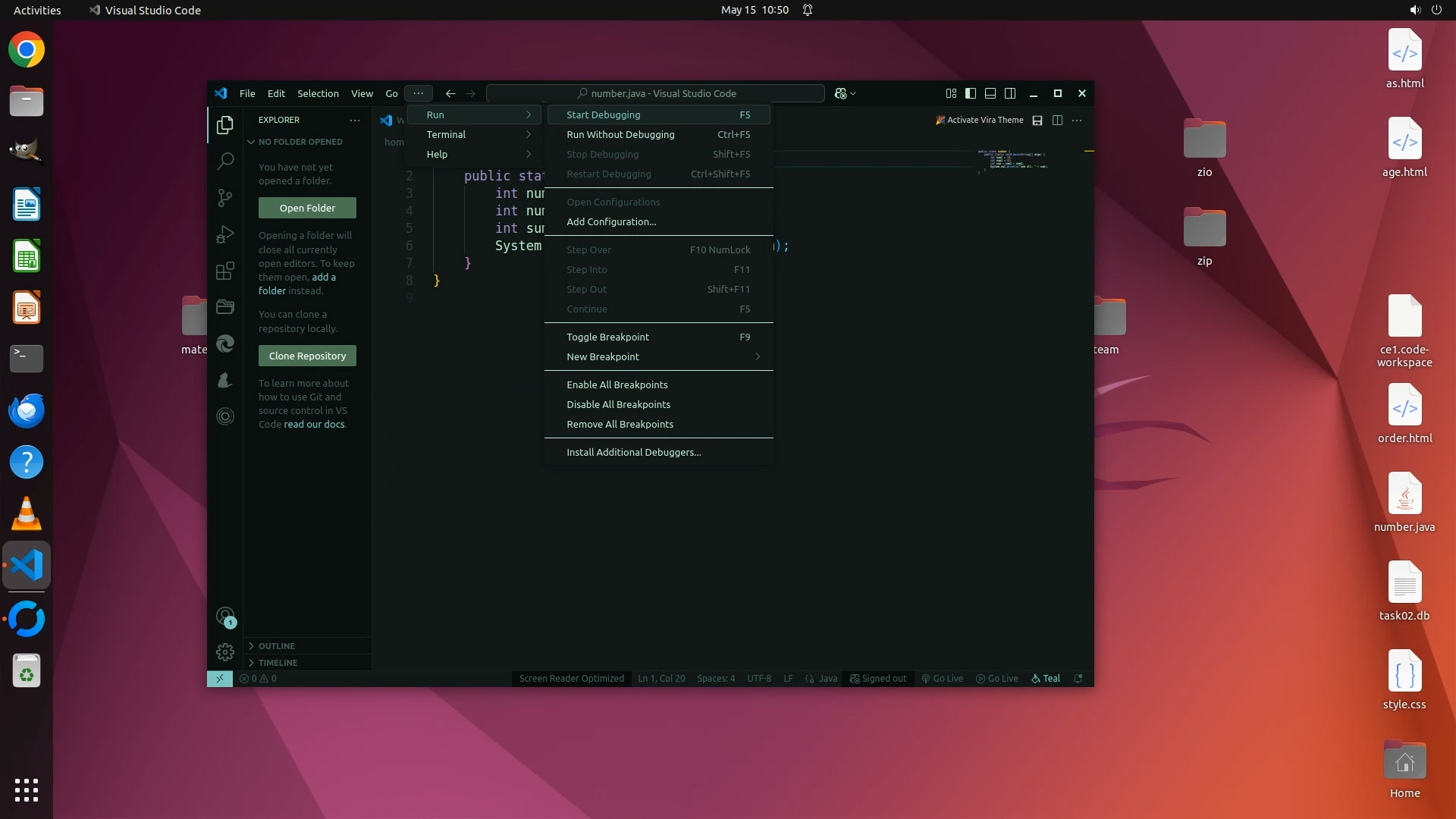This screenshot has width=1456, height=819.
Task: Open the Extensions view icon
Action: click(x=225, y=271)
